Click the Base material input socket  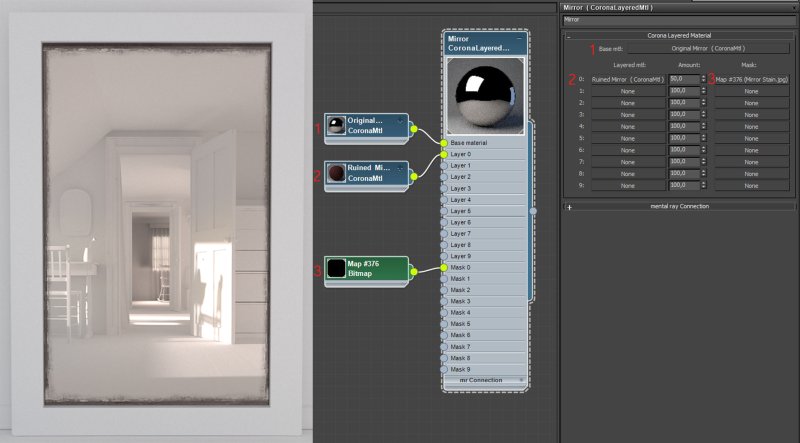pos(443,143)
